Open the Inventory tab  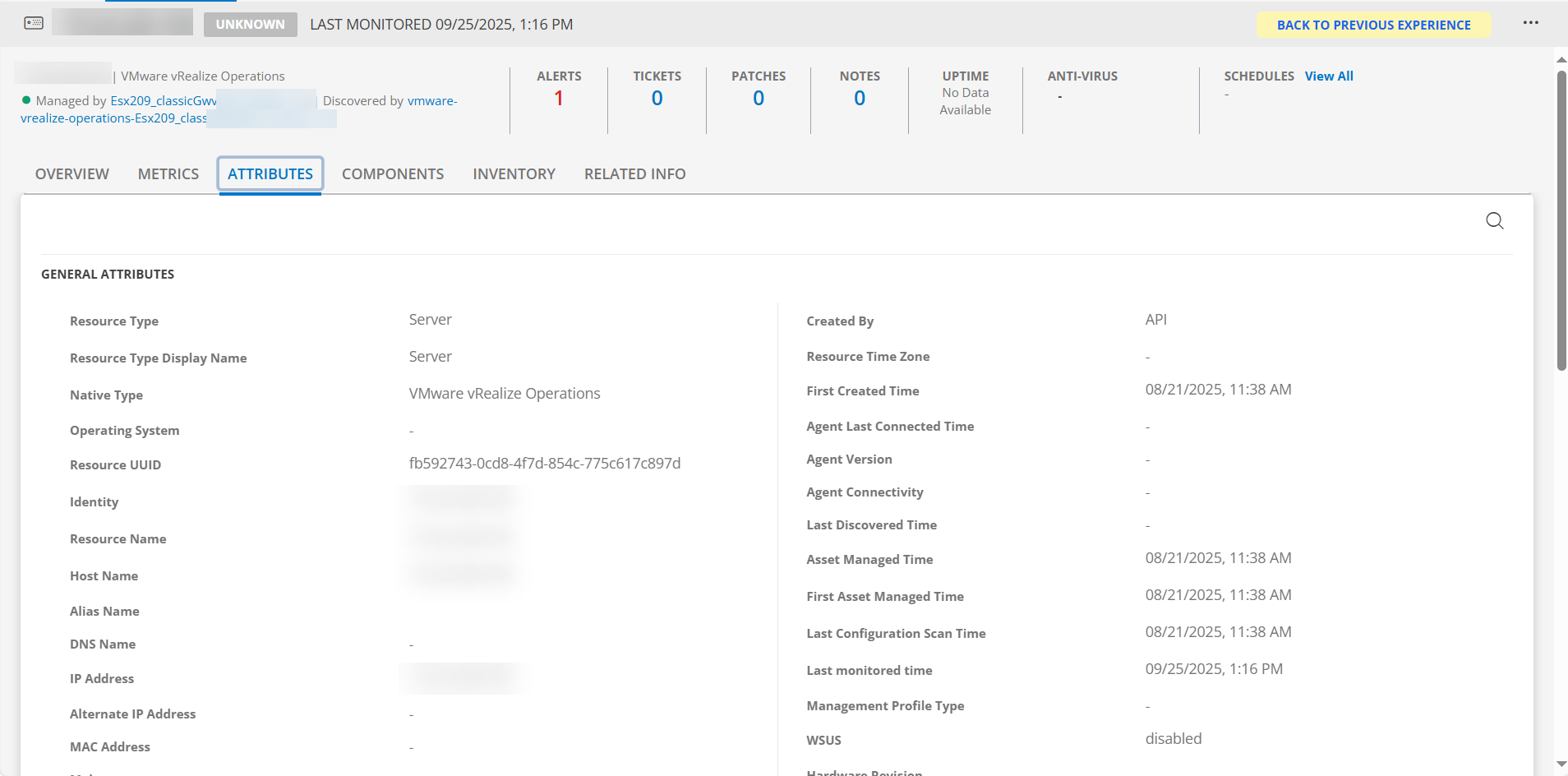tap(514, 174)
